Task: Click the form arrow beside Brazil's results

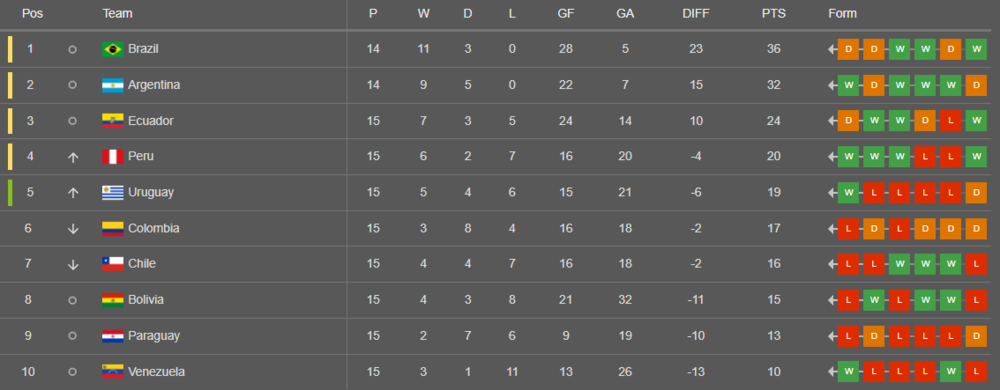Action: point(832,49)
